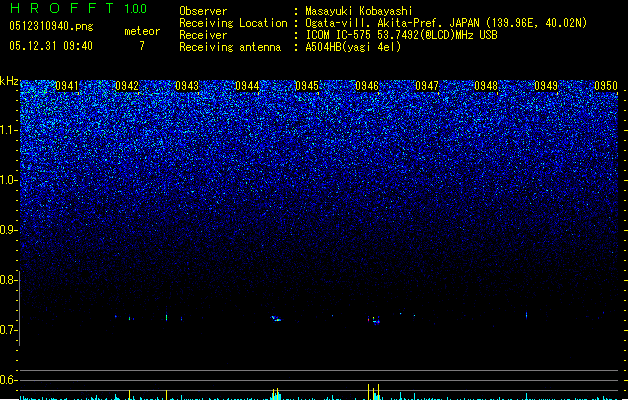Viewport: 629px width, 400px height.
Task: Click the 0950 time marker
Action: pyautogui.click(x=606, y=86)
